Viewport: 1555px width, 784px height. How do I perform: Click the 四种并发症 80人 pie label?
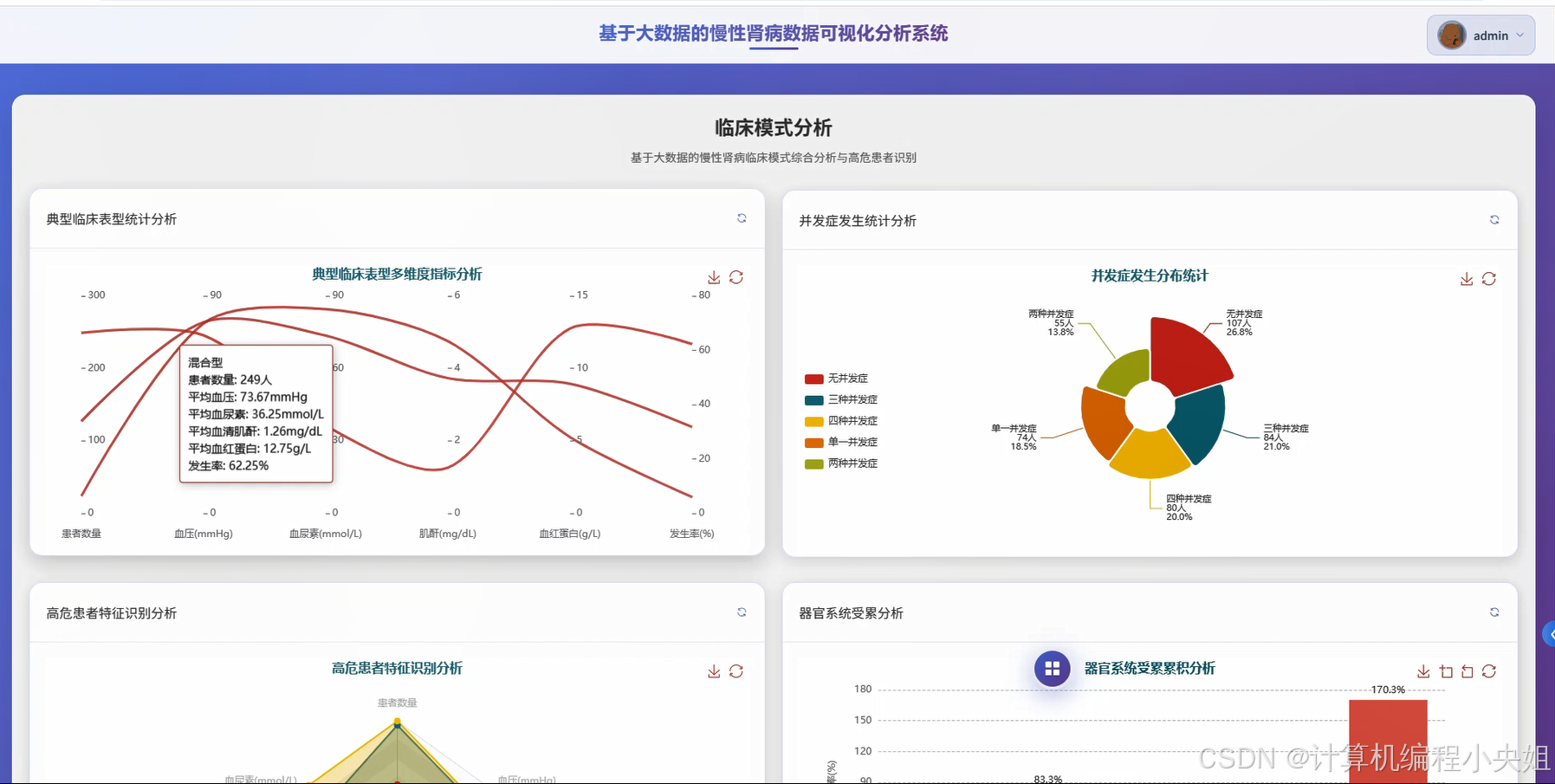click(1189, 508)
